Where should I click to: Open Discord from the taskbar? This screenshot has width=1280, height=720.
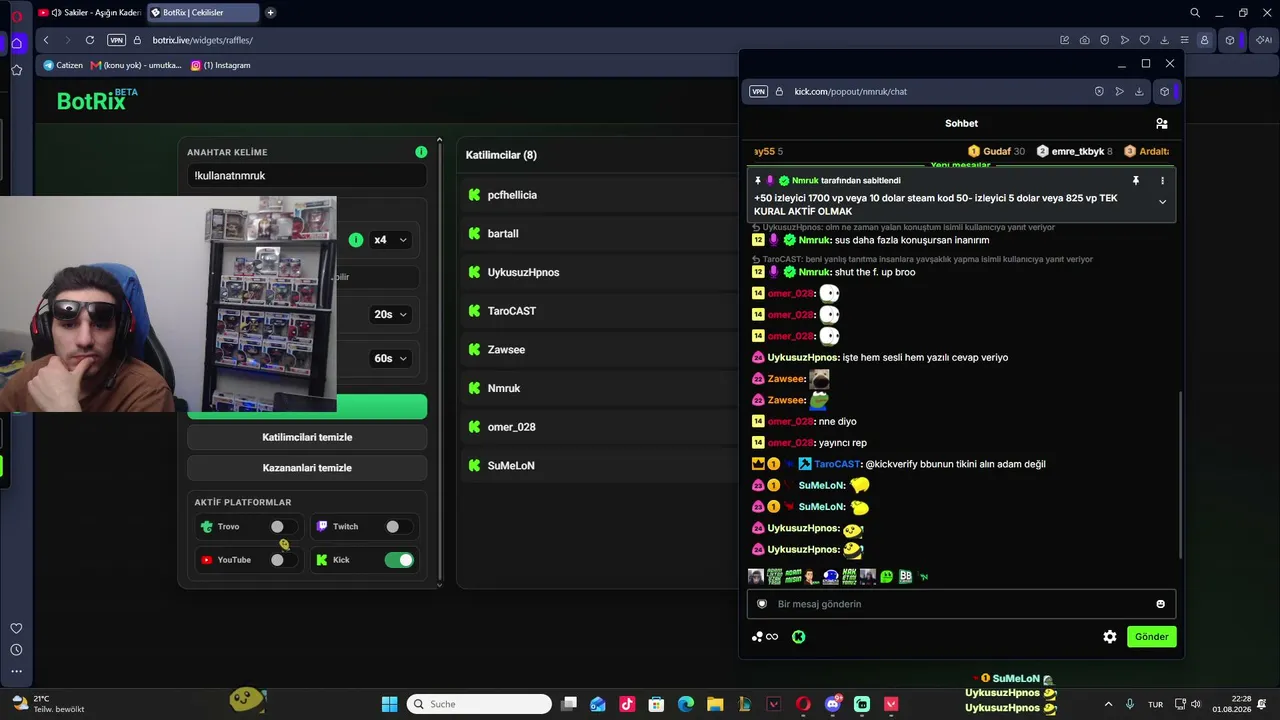[833, 704]
